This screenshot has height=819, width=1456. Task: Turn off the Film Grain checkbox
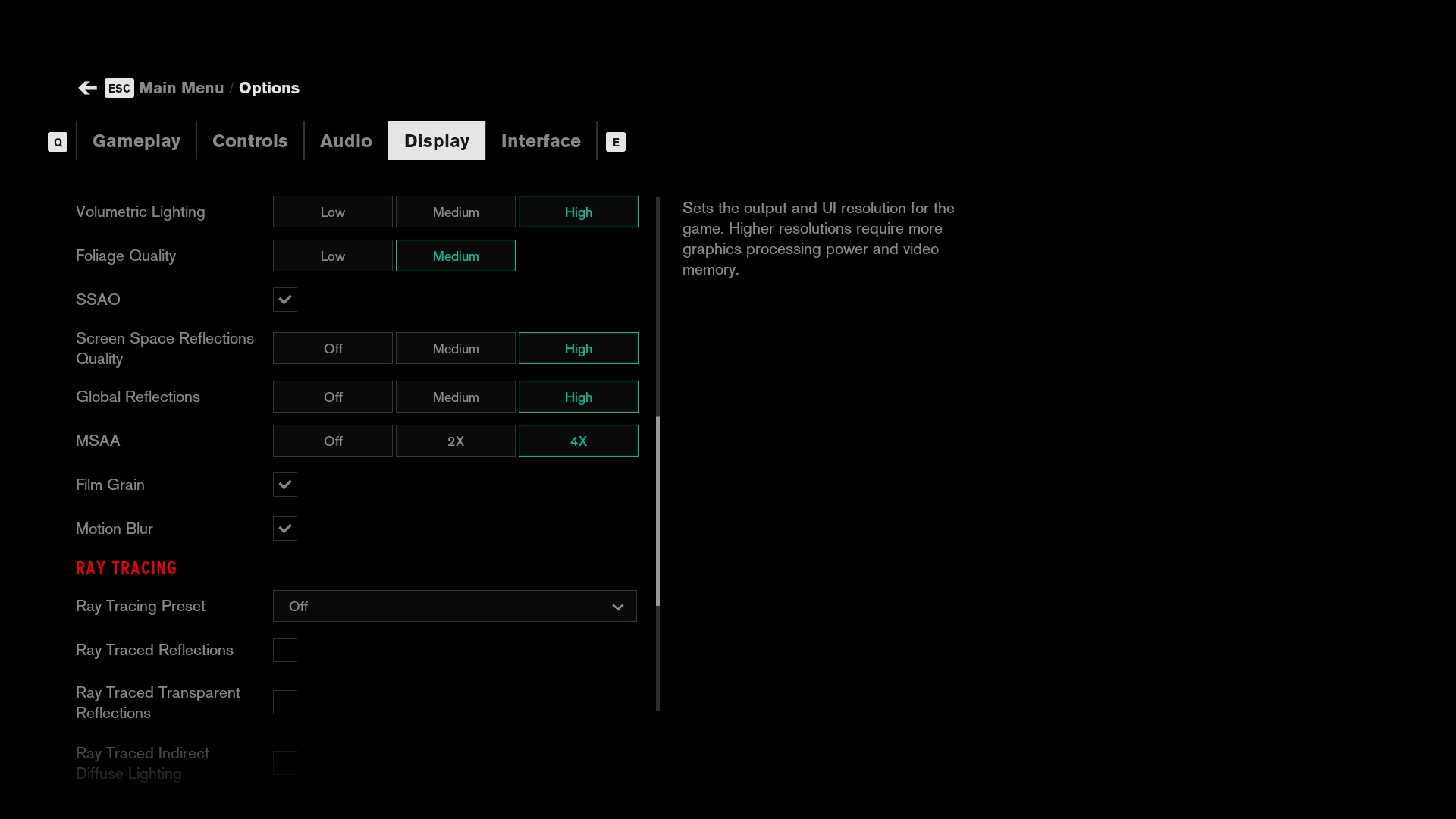click(285, 485)
